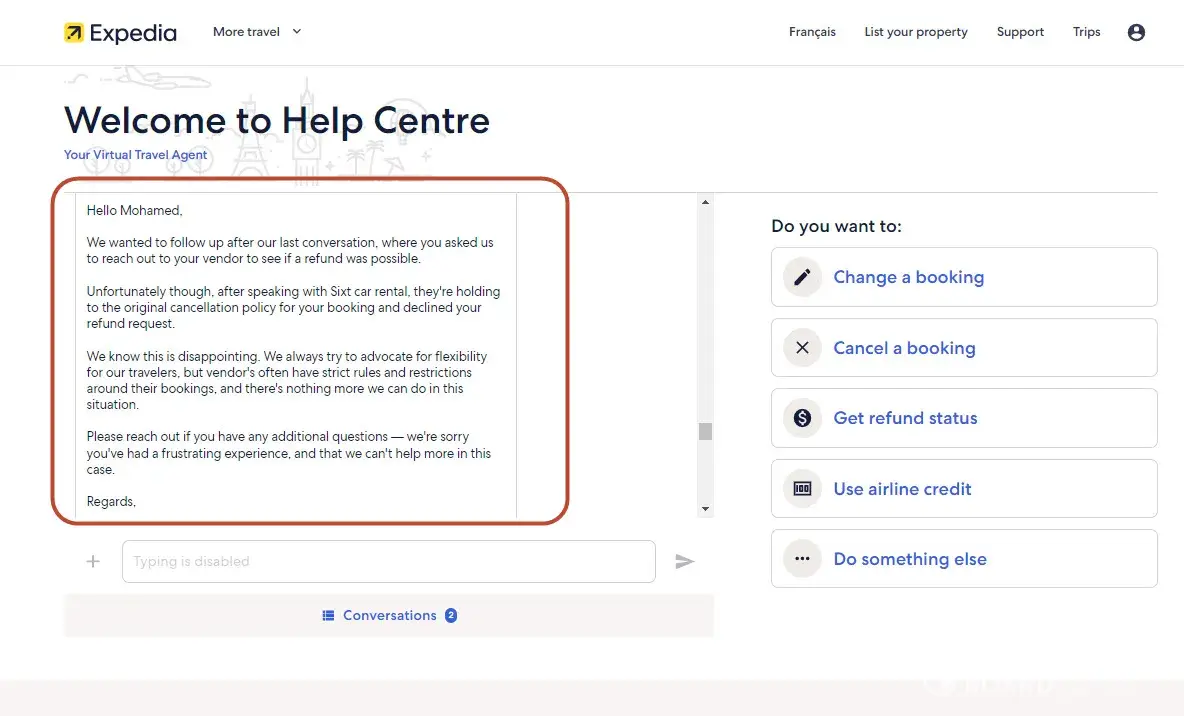The height and width of the screenshot is (716, 1184).
Task: Open the List your property link
Action: click(x=916, y=32)
